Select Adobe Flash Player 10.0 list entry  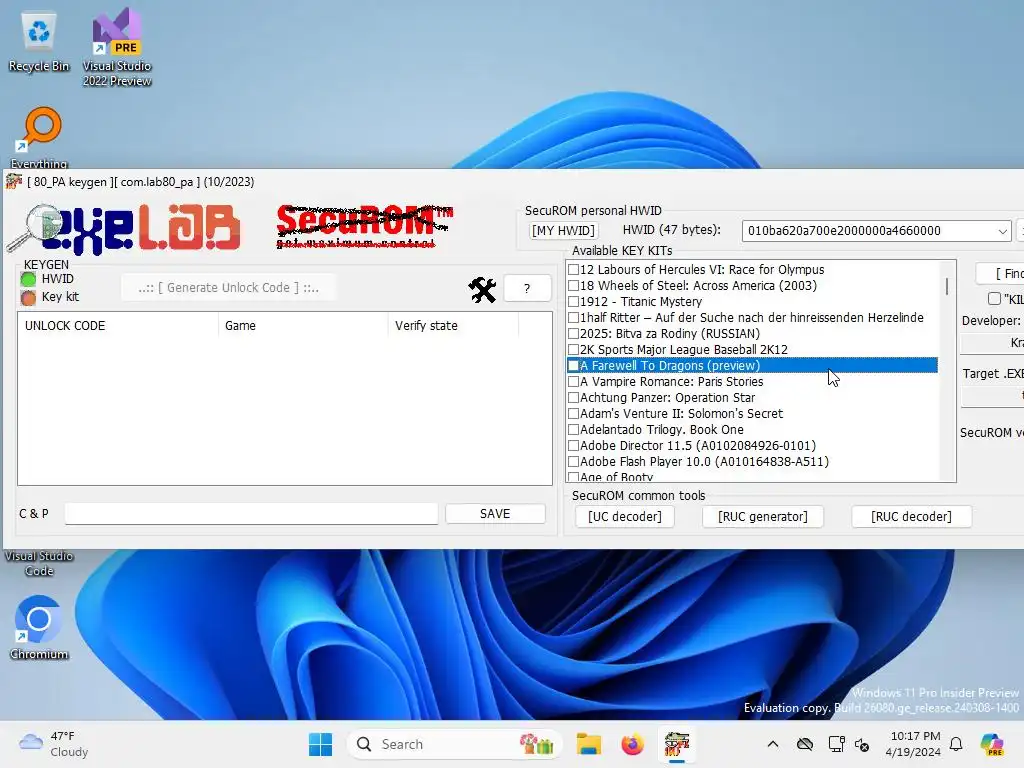pos(752,462)
